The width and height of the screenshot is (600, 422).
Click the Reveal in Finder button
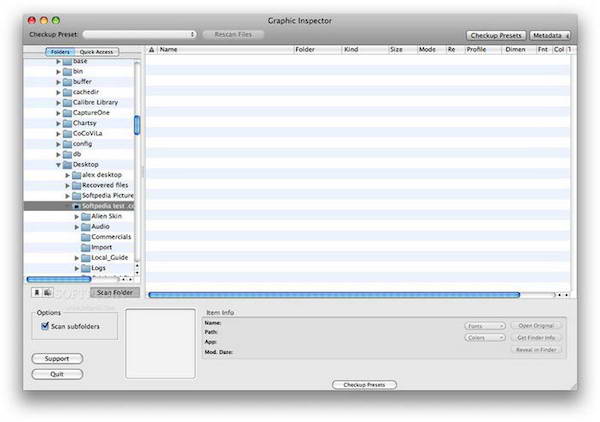click(x=536, y=350)
